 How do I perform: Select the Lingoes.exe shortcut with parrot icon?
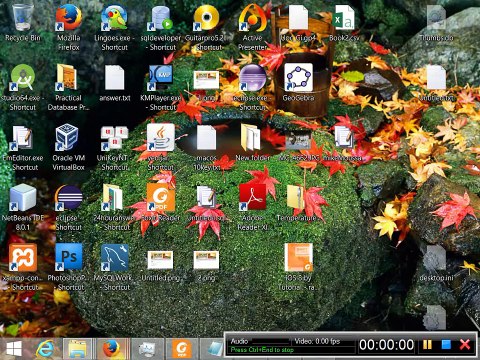tap(114, 17)
